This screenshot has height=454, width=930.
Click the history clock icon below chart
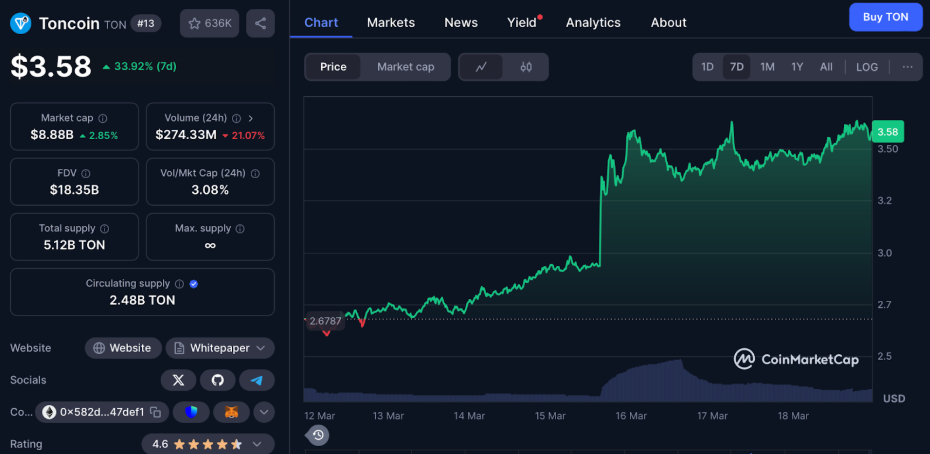(318, 434)
